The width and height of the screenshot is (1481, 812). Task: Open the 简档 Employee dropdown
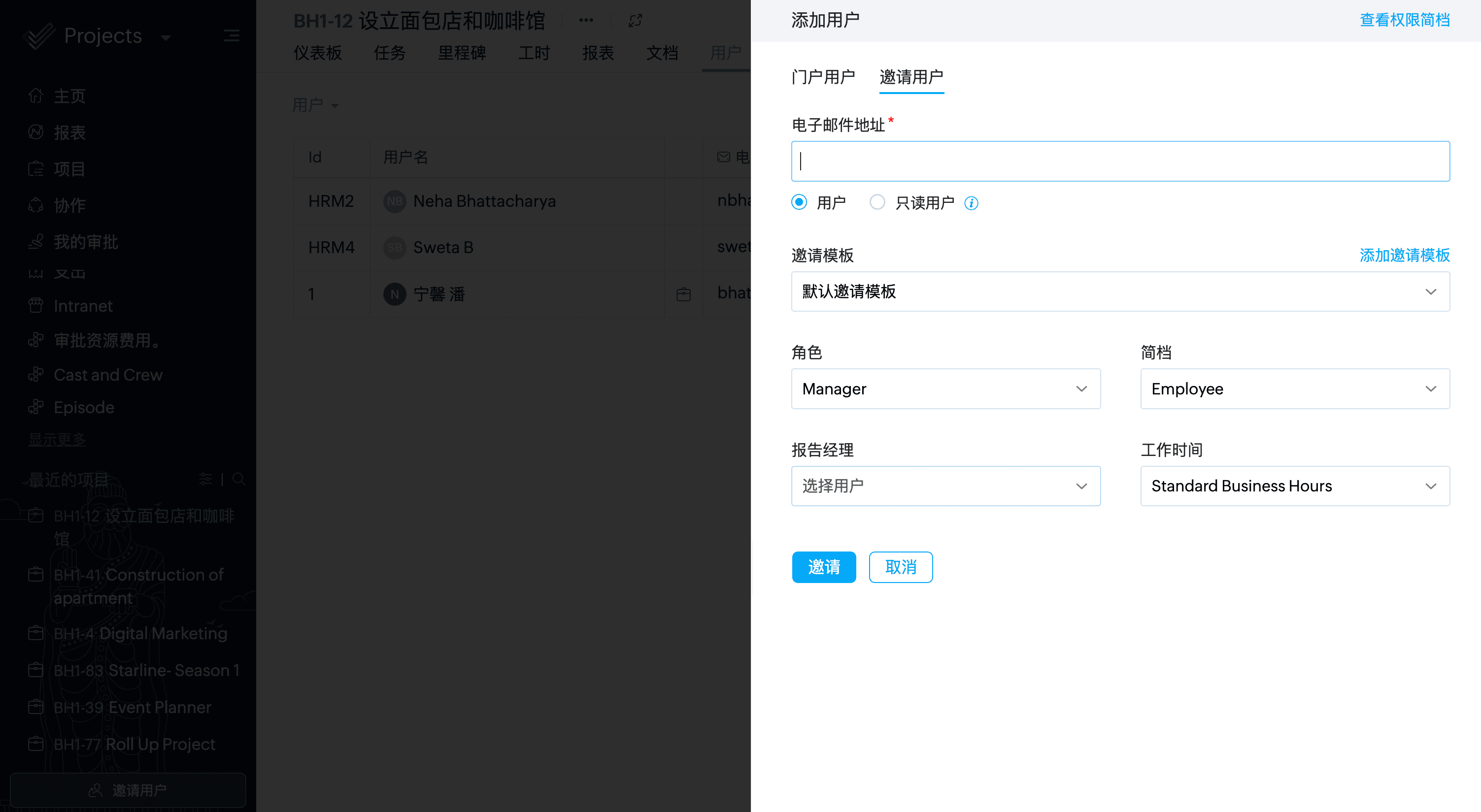1295,389
